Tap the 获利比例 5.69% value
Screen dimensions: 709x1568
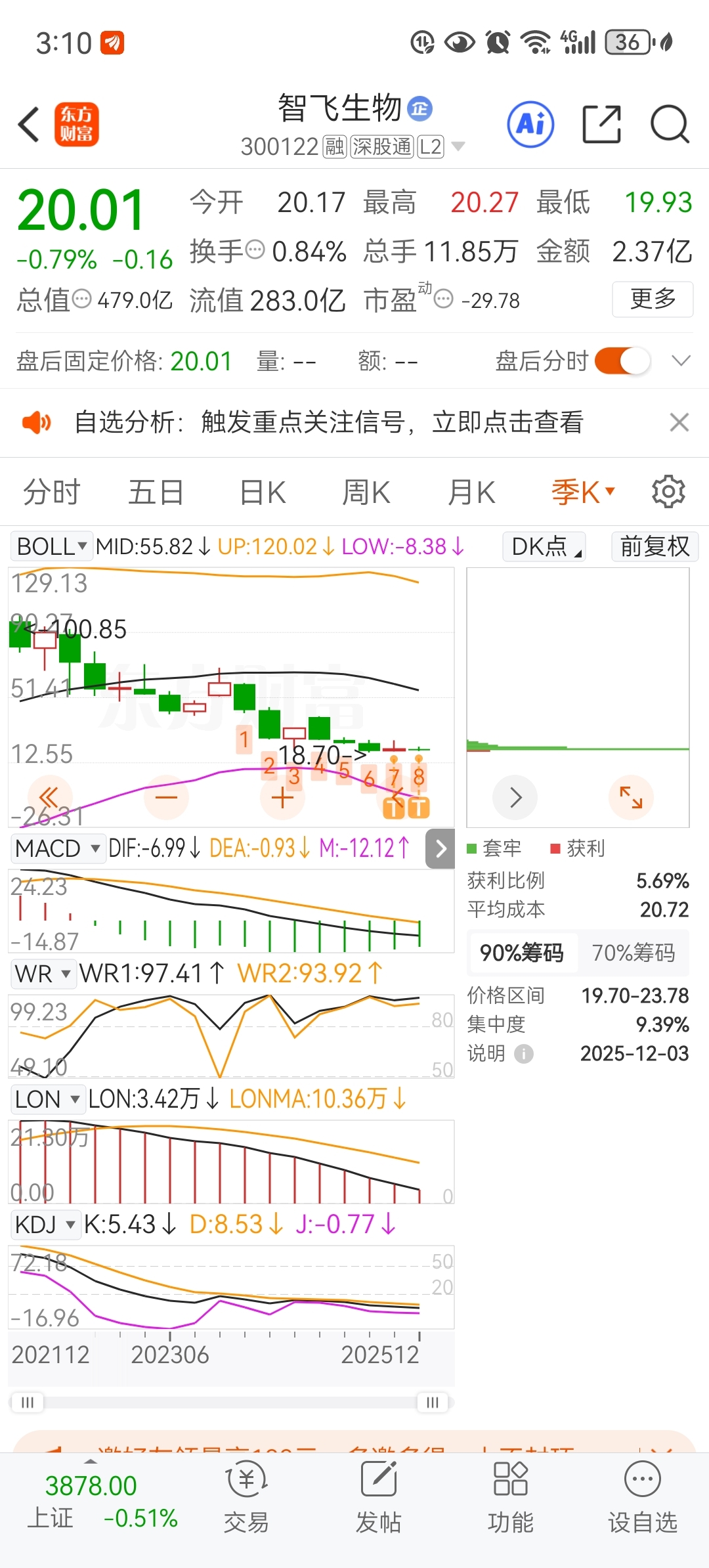click(x=662, y=881)
